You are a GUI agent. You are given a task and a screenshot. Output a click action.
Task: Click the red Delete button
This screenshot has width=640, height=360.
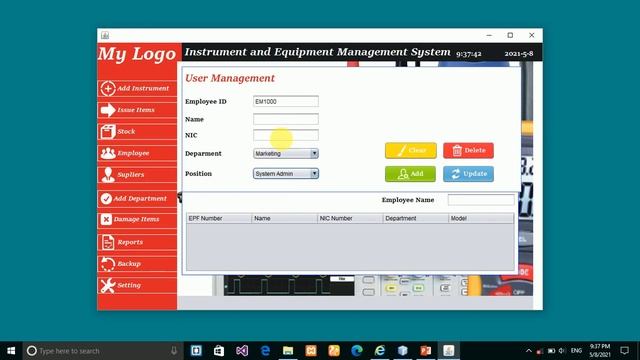[468, 151]
